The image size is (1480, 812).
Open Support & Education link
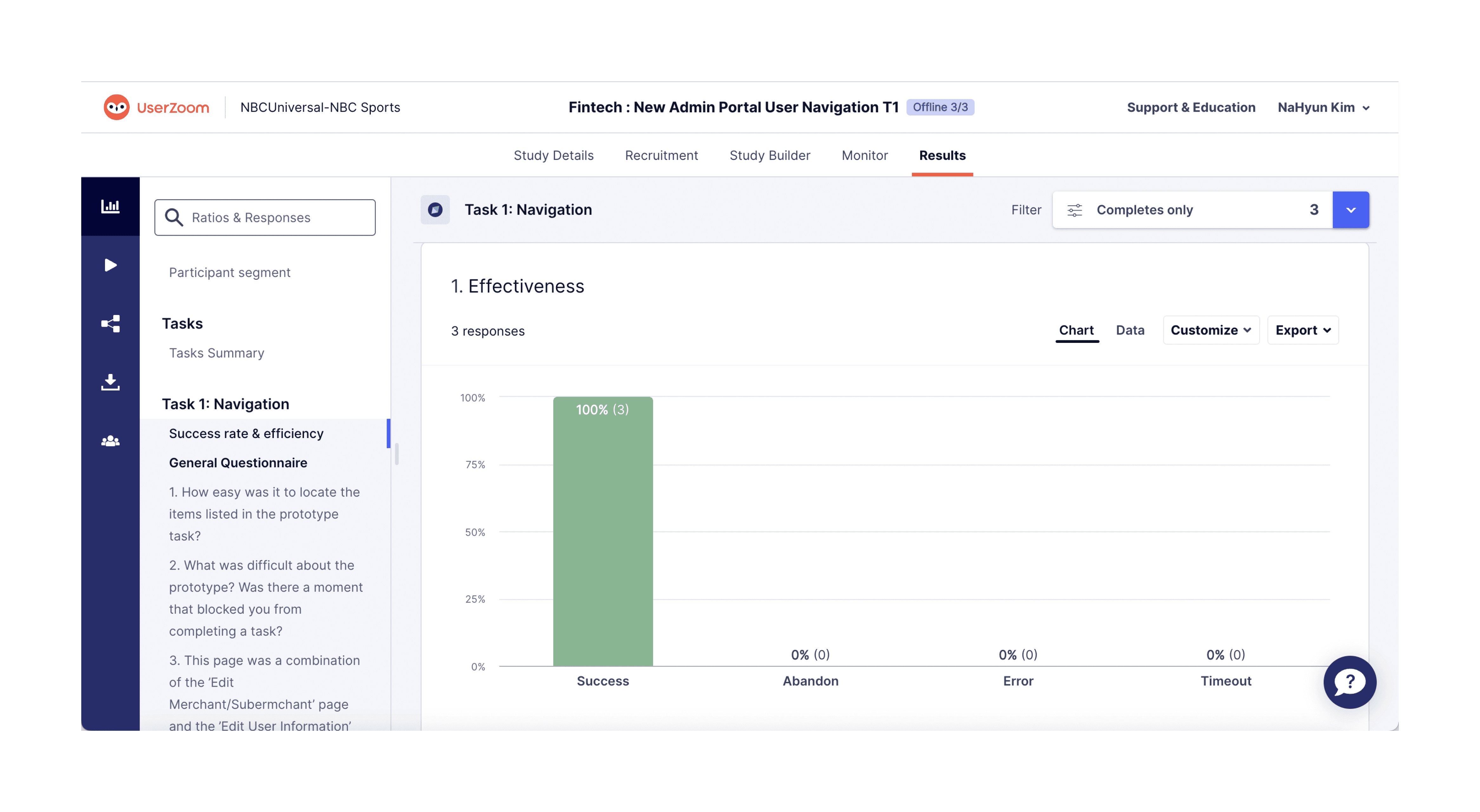click(1190, 108)
